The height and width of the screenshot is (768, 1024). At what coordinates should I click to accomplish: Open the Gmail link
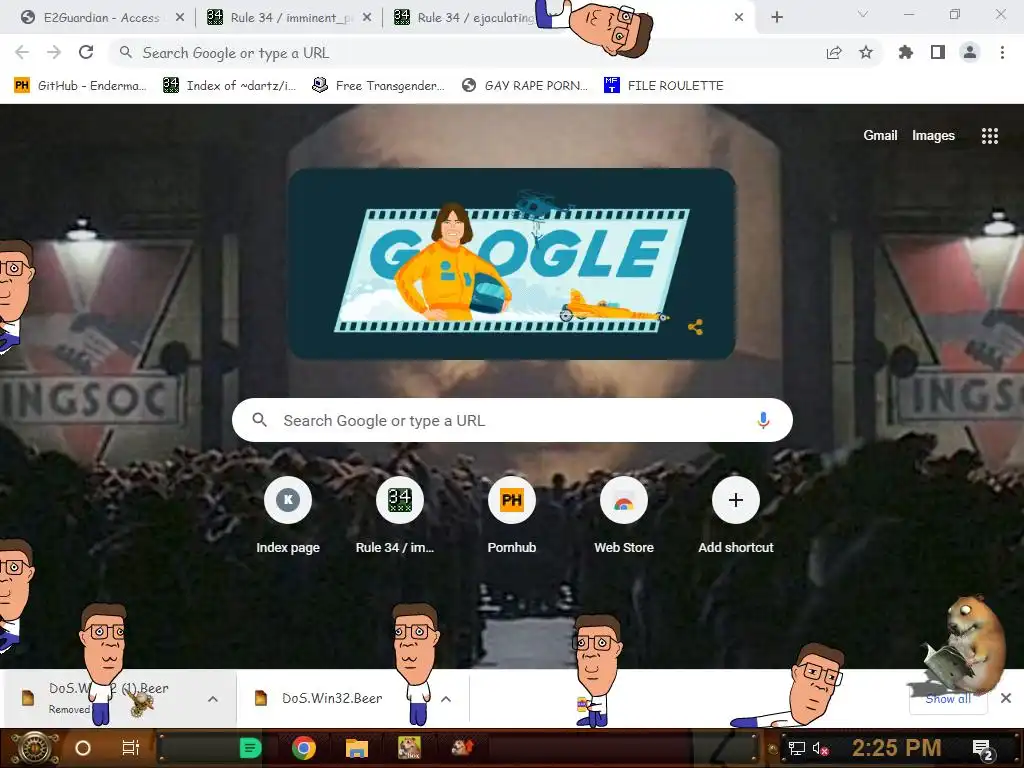coord(880,135)
